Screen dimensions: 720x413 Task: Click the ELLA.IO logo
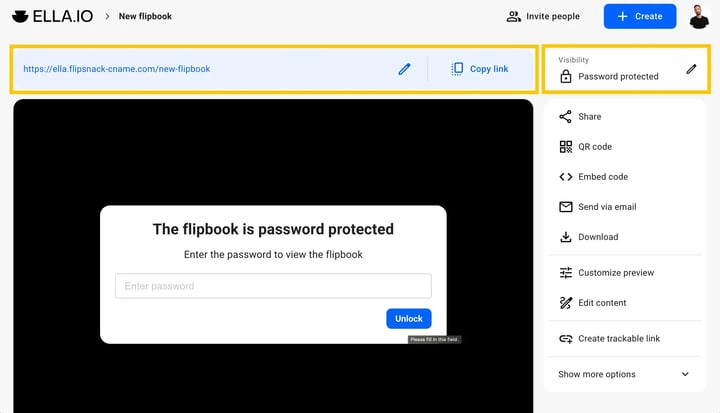tap(52, 16)
